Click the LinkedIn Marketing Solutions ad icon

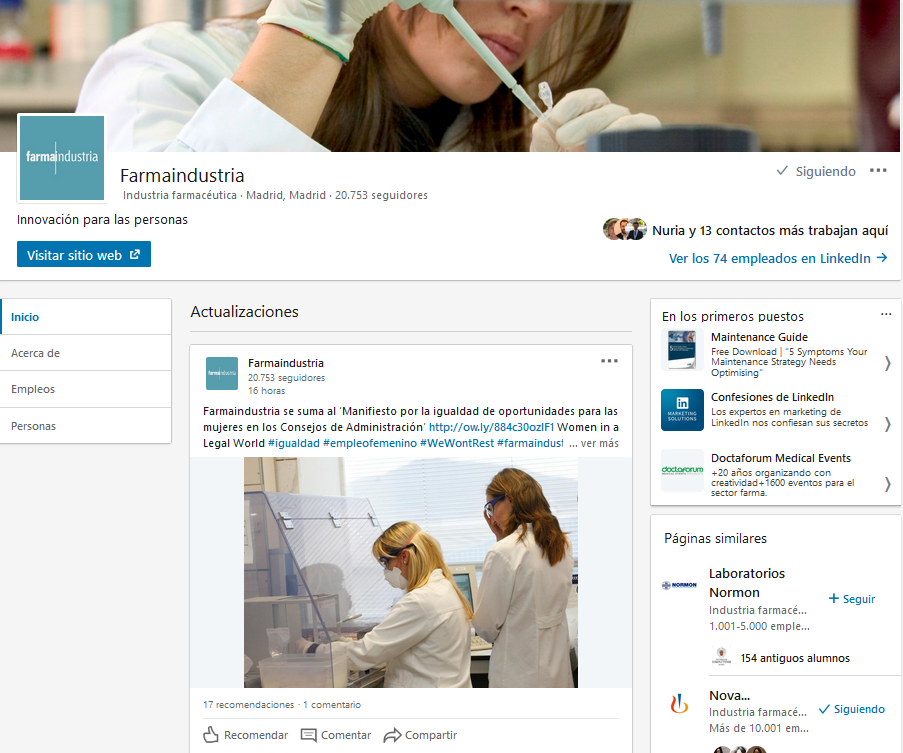[x=682, y=410]
